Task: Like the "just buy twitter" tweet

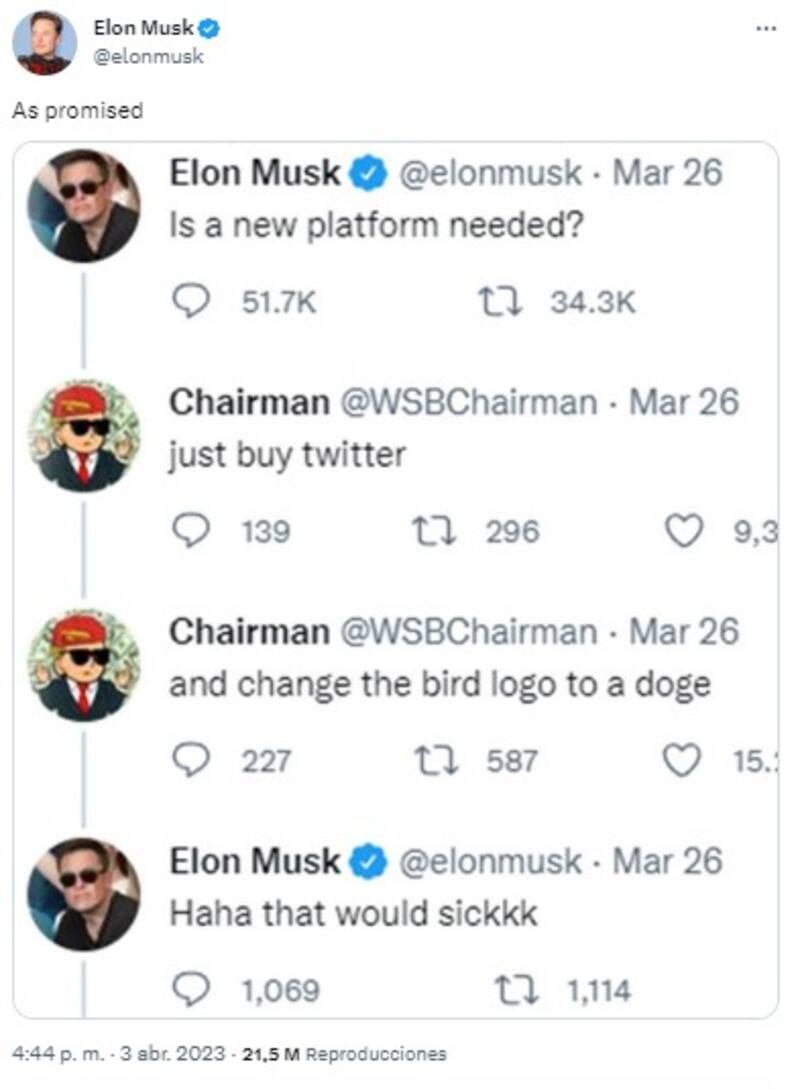Action: pyautogui.click(x=684, y=531)
